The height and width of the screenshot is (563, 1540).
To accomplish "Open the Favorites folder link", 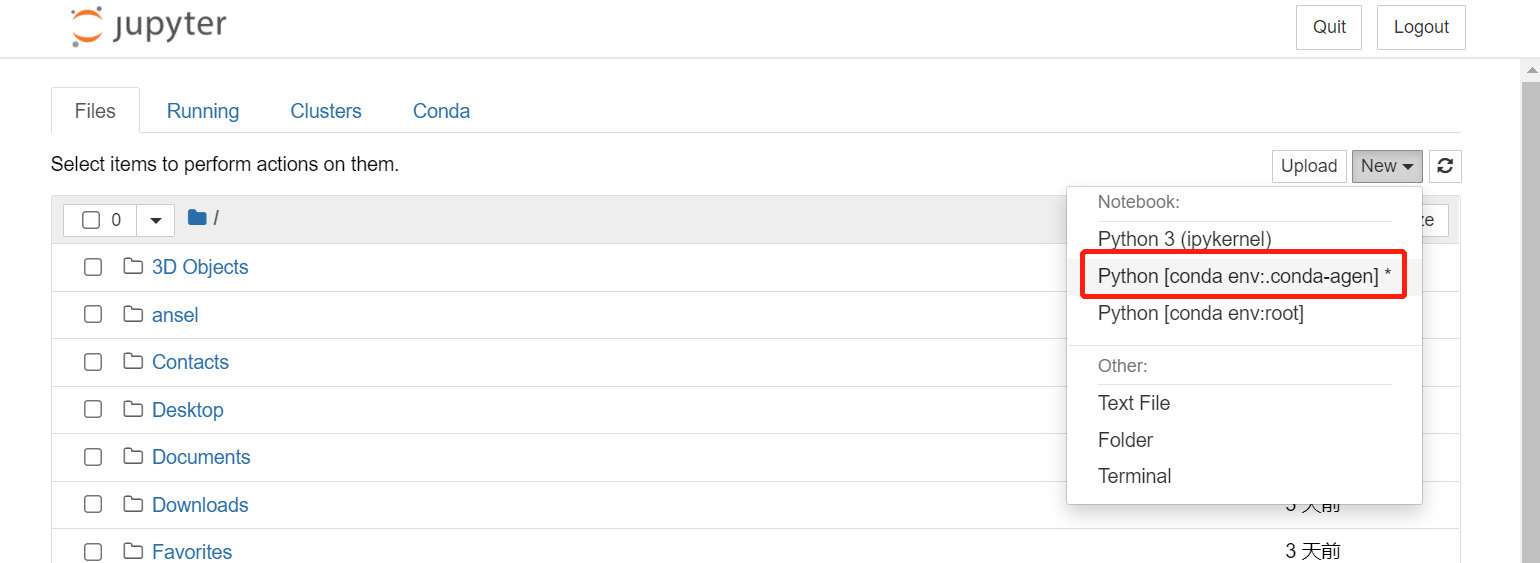I will tap(192, 552).
